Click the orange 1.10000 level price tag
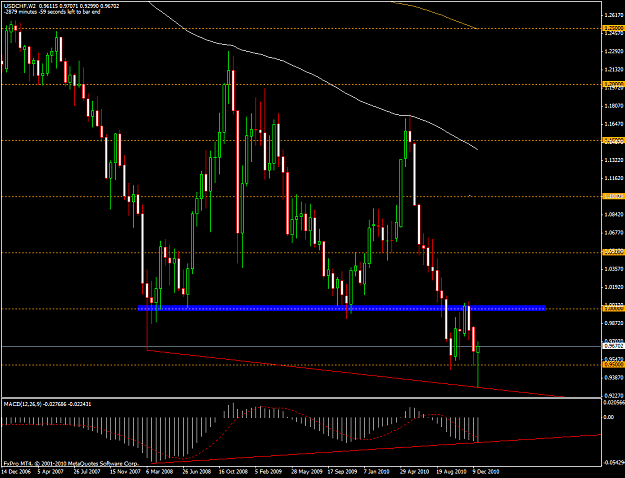This screenshot has height=478, width=625. pos(614,197)
